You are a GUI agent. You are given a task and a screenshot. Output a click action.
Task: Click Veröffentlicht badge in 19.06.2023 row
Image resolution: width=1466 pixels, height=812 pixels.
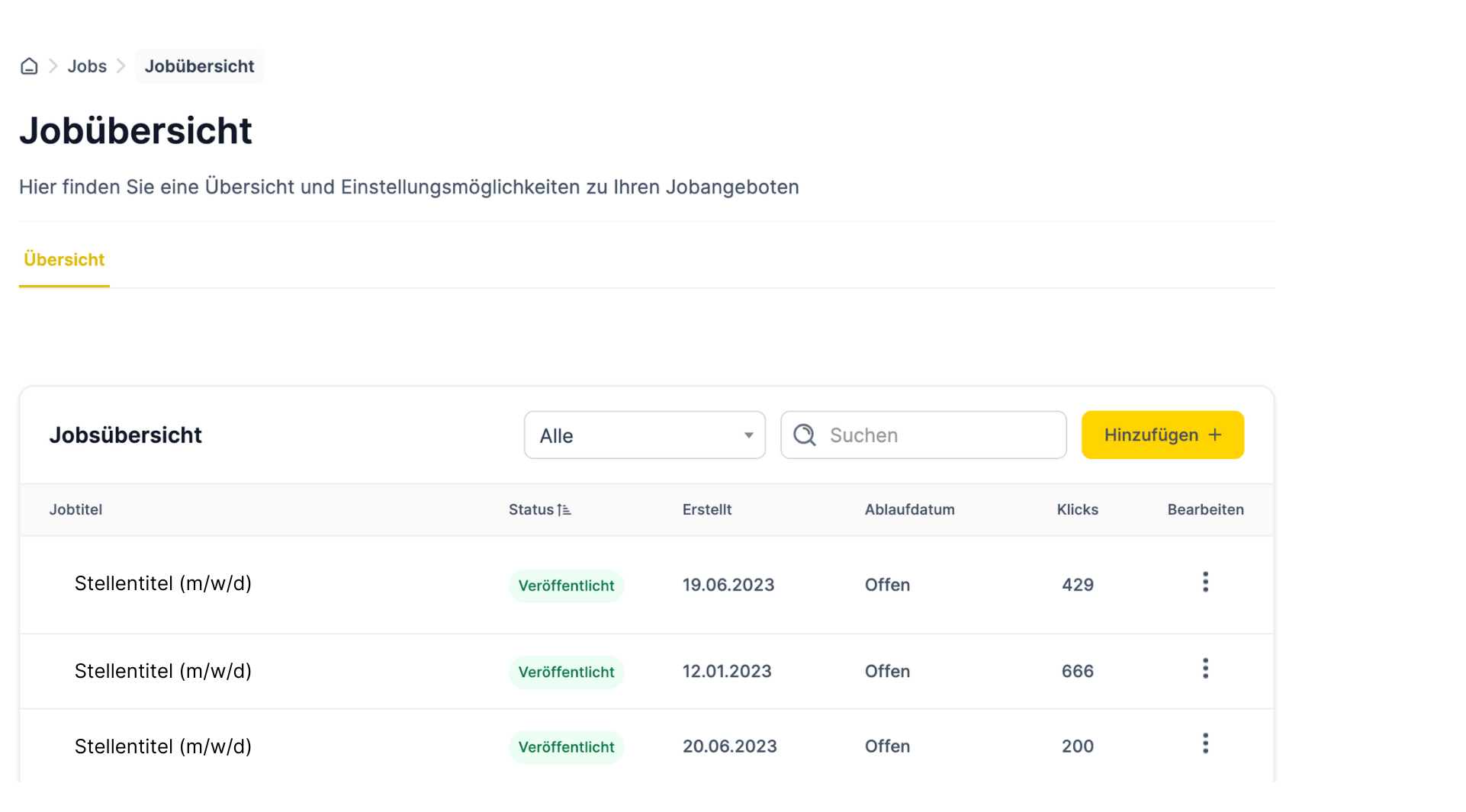tap(567, 586)
